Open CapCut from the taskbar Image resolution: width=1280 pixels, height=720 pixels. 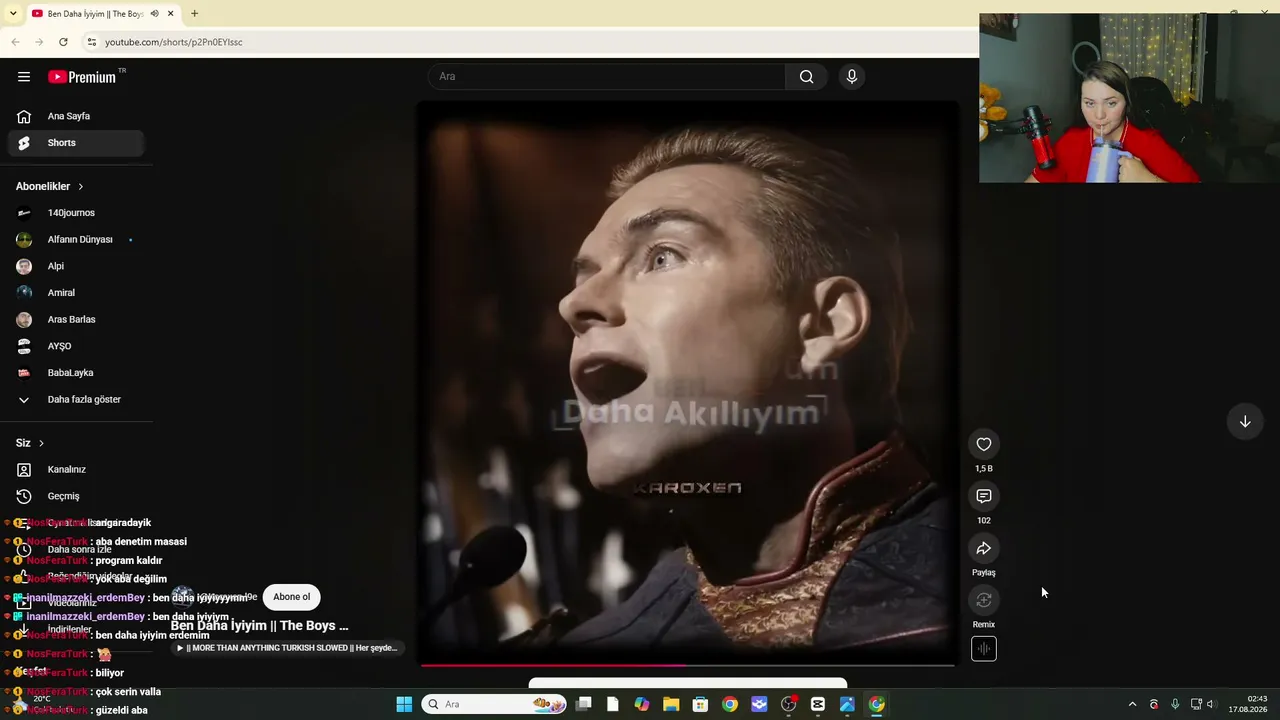pyautogui.click(x=818, y=704)
